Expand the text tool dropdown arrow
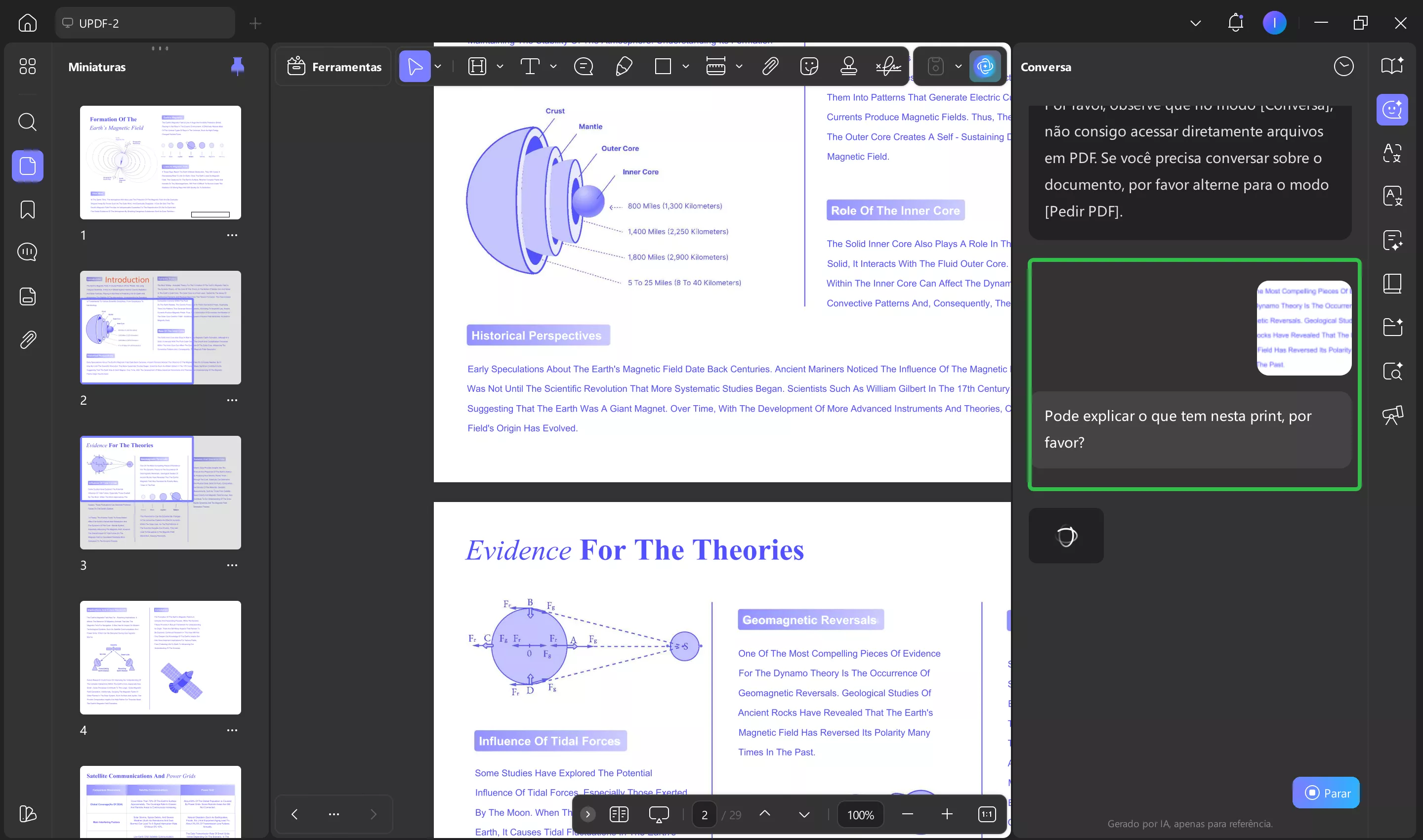The width and height of the screenshot is (1423, 840). (x=553, y=67)
